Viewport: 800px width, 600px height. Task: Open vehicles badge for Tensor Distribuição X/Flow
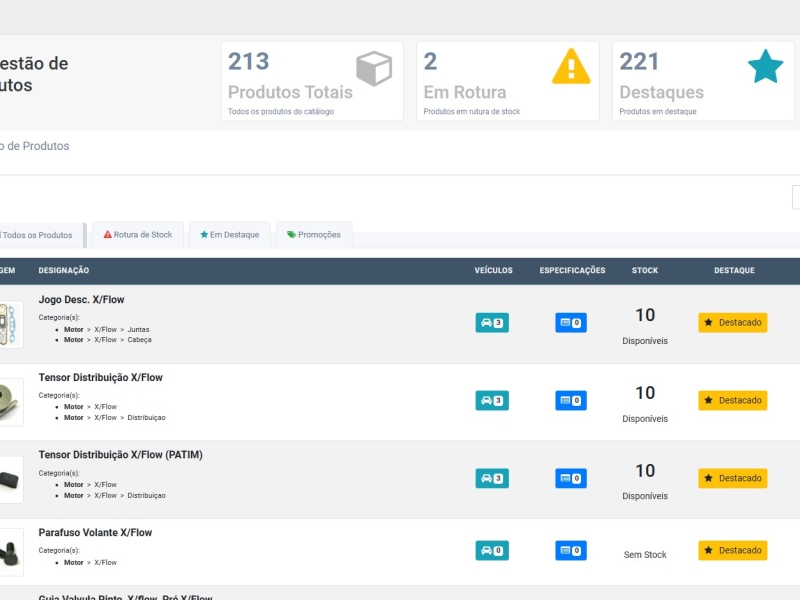click(x=491, y=401)
